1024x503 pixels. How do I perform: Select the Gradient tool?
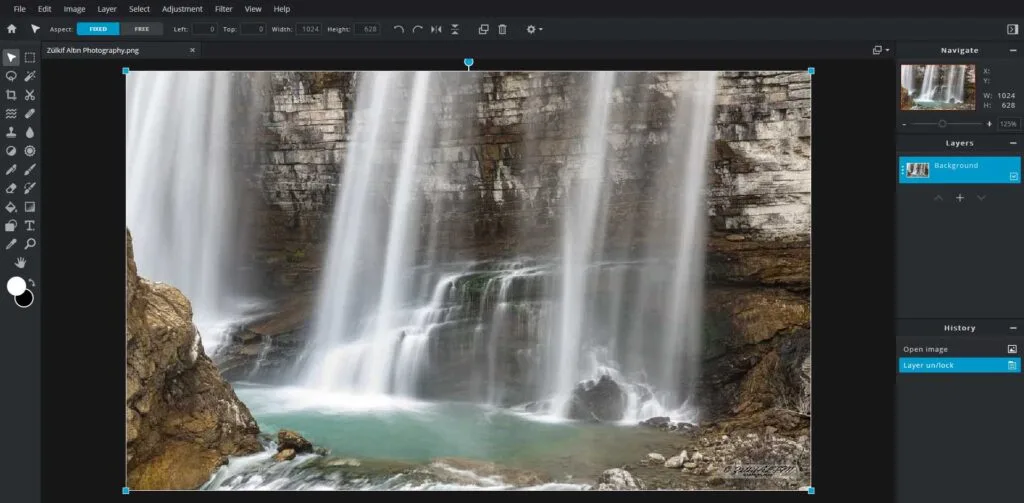coord(30,207)
